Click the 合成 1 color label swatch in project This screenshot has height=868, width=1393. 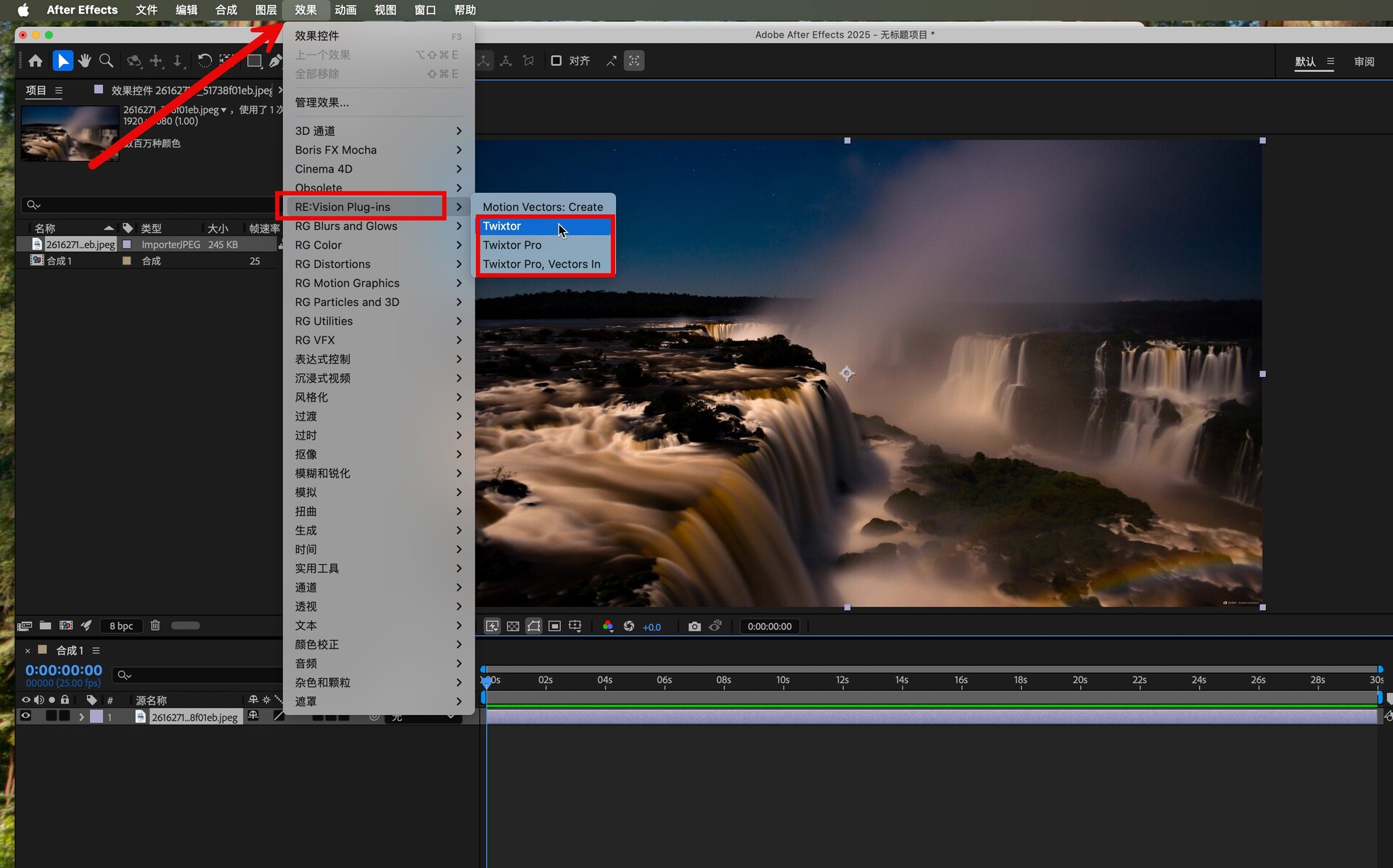[127, 261]
